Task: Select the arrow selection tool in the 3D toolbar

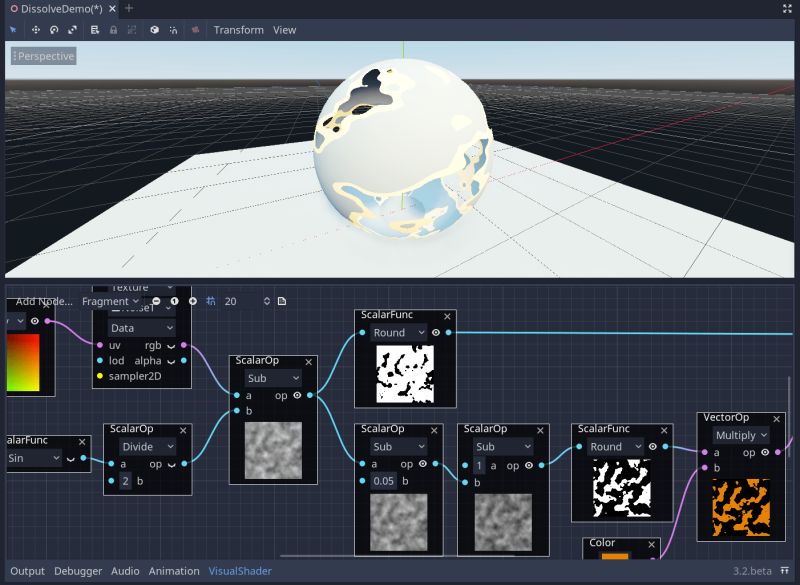Action: tap(13, 30)
